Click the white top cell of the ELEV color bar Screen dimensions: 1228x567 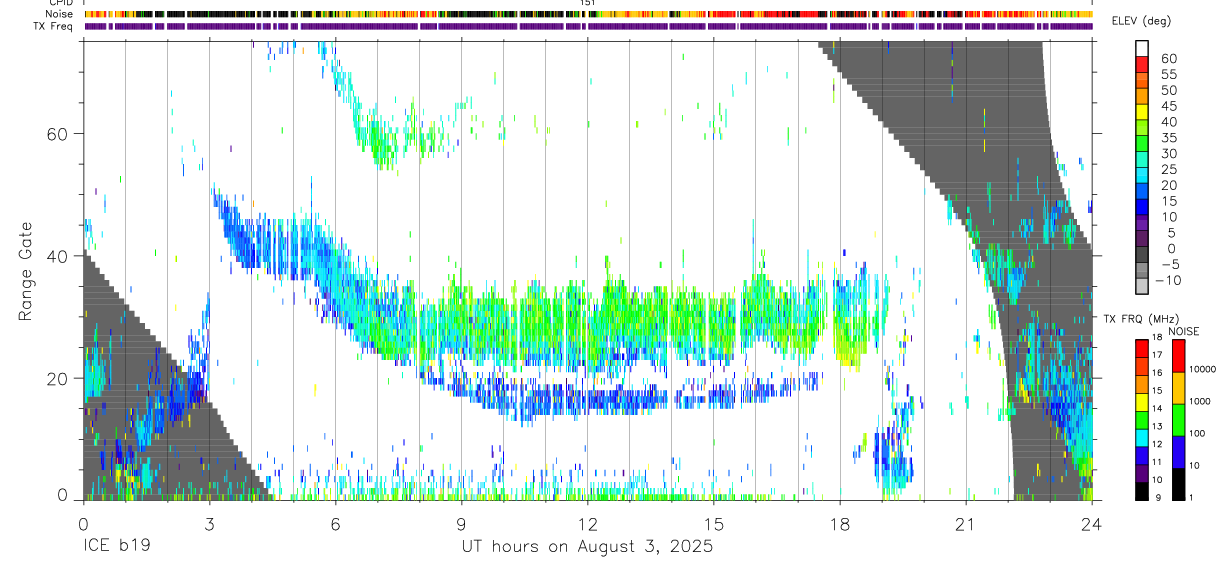click(1142, 47)
